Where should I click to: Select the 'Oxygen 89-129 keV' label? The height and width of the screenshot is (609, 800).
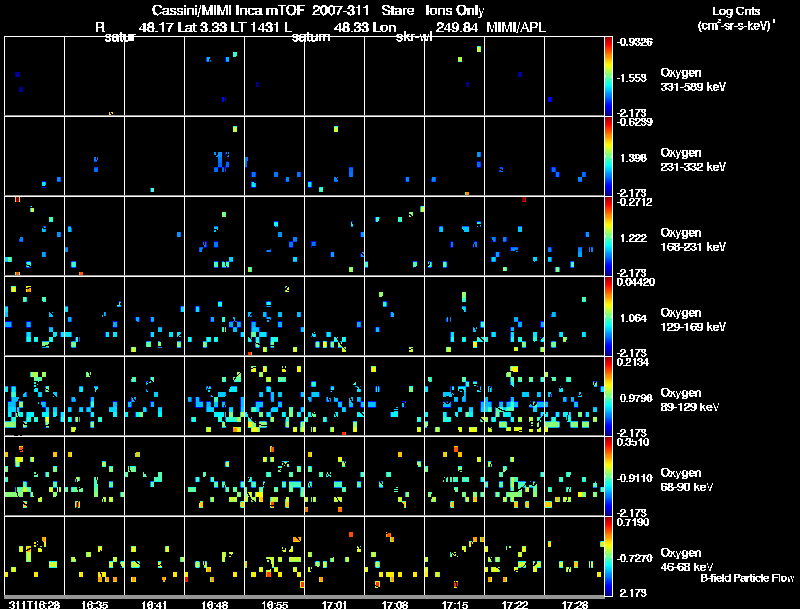[690, 400]
